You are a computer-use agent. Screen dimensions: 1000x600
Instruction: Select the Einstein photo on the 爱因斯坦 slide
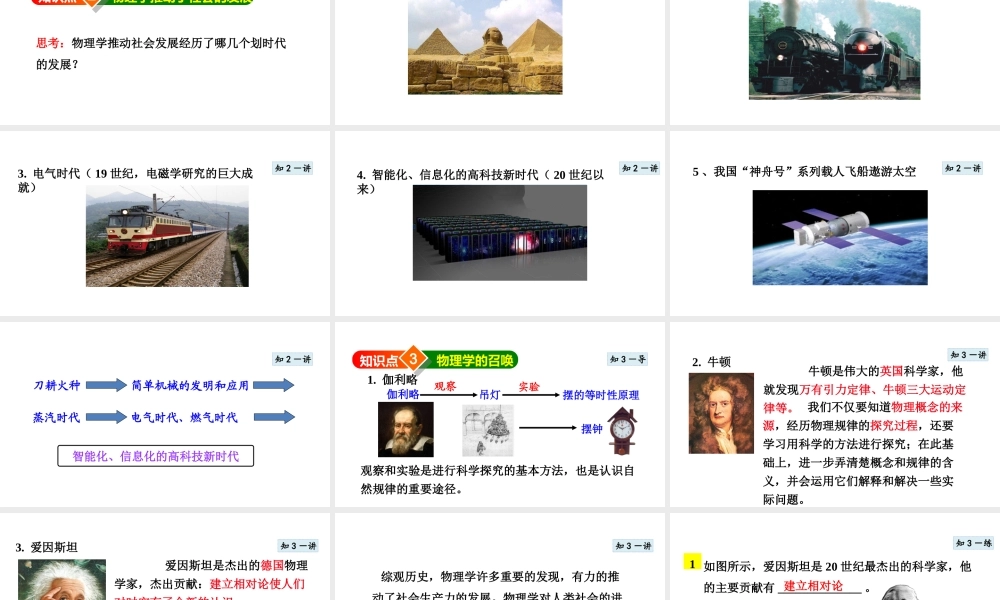(x=62, y=580)
